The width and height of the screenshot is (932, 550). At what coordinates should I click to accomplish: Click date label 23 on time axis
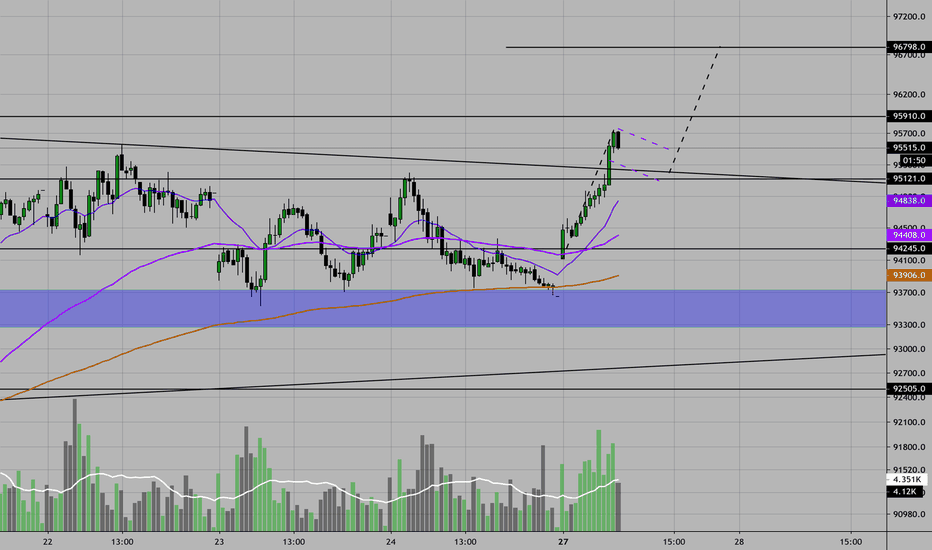tap(219, 542)
